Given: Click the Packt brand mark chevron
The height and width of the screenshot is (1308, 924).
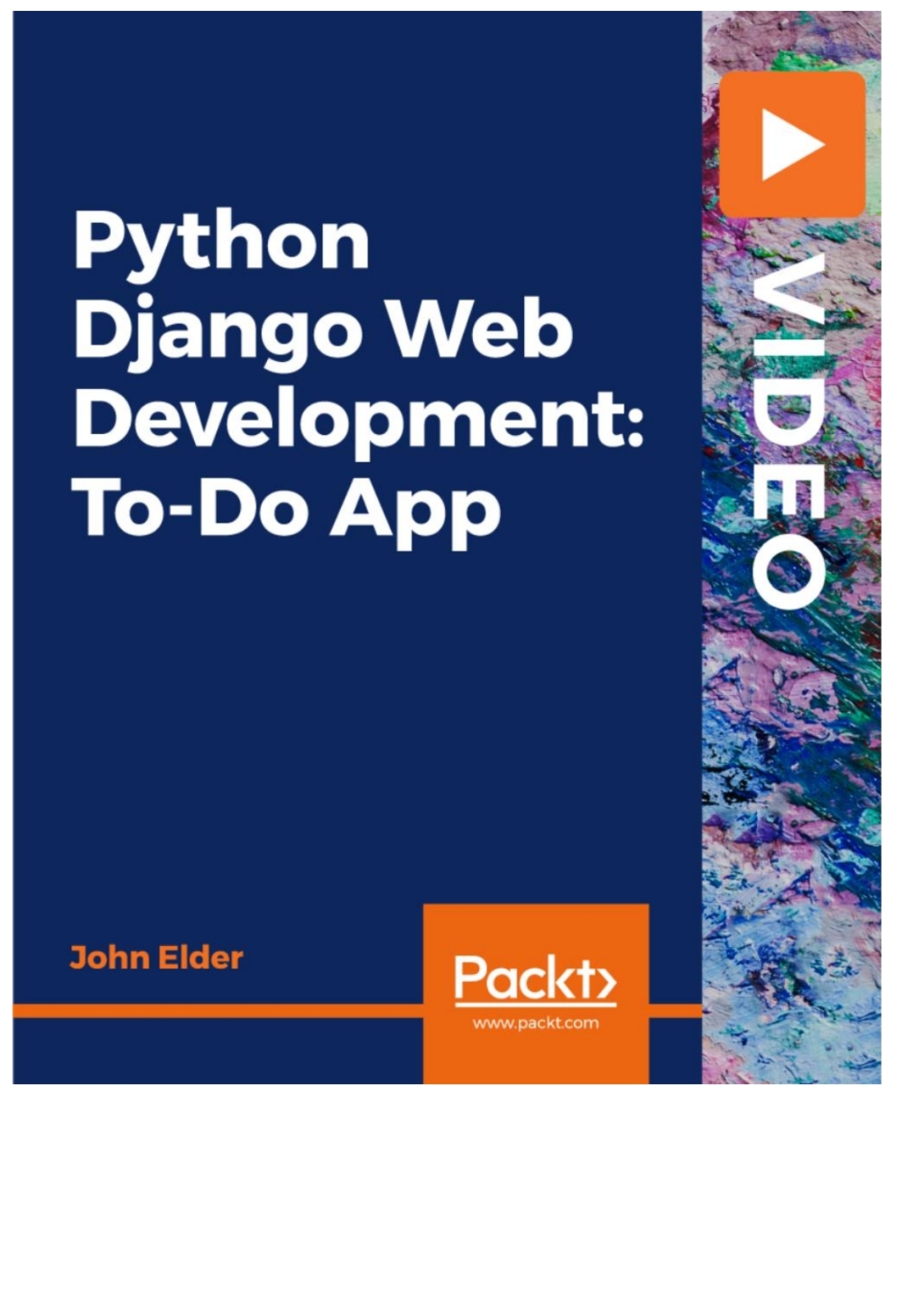Looking at the screenshot, I should coord(606,984).
